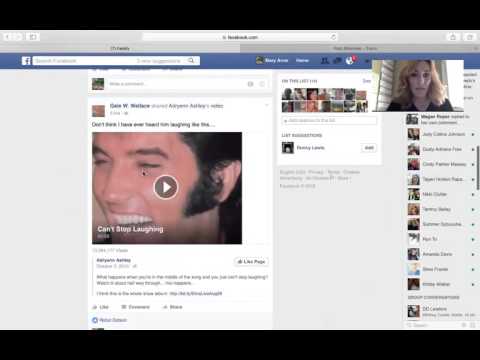Click the webcam overlay video

tap(418, 86)
